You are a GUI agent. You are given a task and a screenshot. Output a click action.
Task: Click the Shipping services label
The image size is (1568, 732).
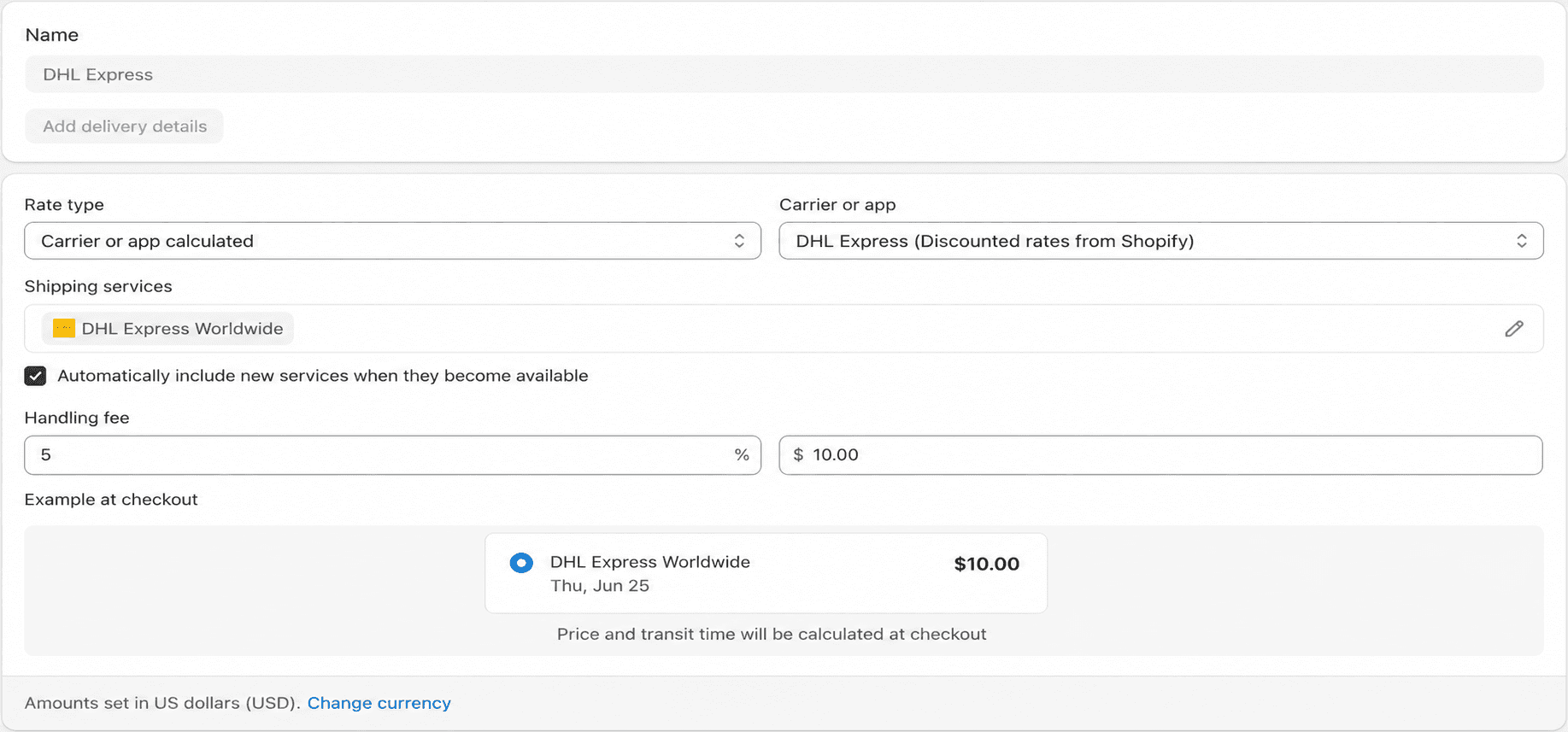[98, 286]
